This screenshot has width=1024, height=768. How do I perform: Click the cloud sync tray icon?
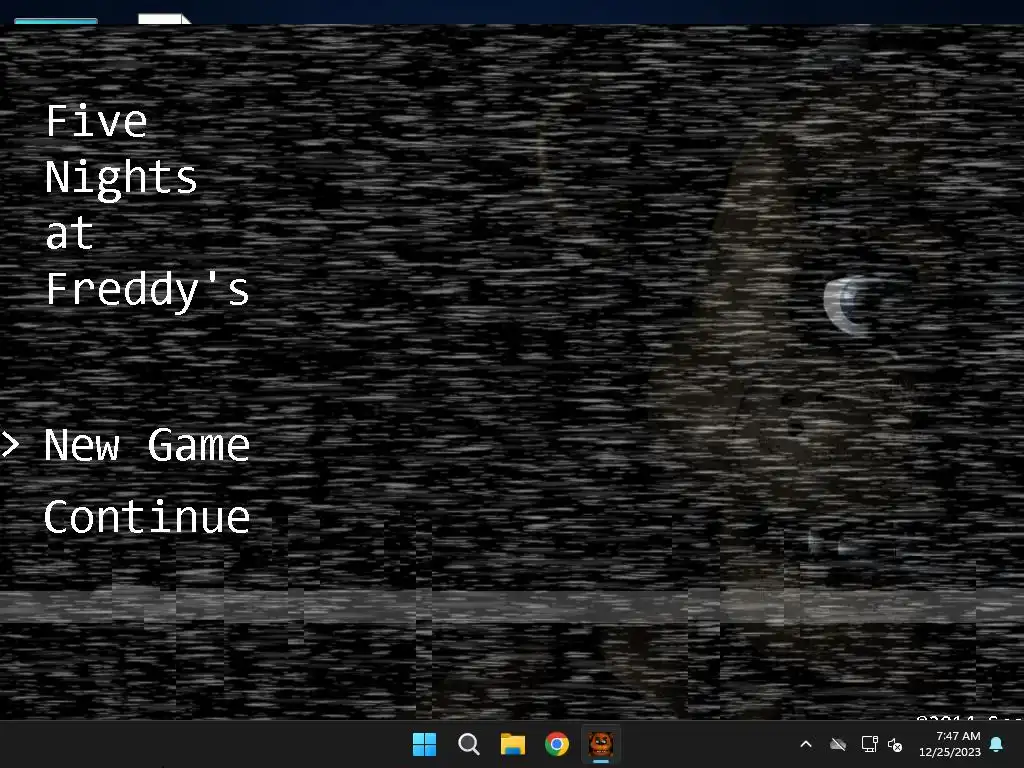coord(838,744)
